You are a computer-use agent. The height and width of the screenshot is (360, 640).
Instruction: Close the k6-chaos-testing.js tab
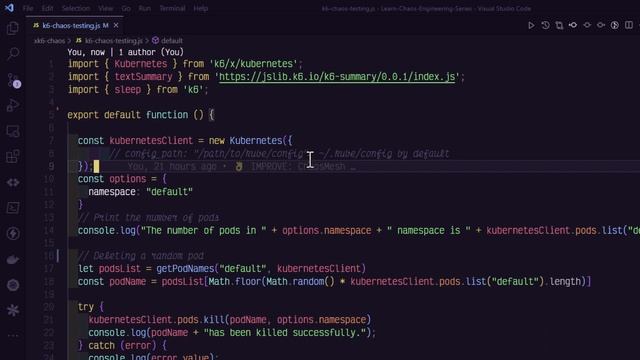point(116,25)
